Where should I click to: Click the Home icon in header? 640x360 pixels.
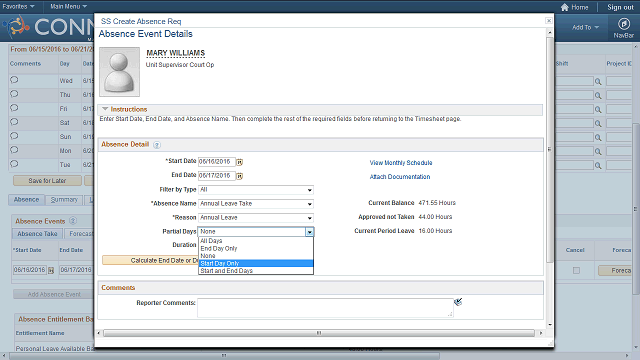(564, 7)
